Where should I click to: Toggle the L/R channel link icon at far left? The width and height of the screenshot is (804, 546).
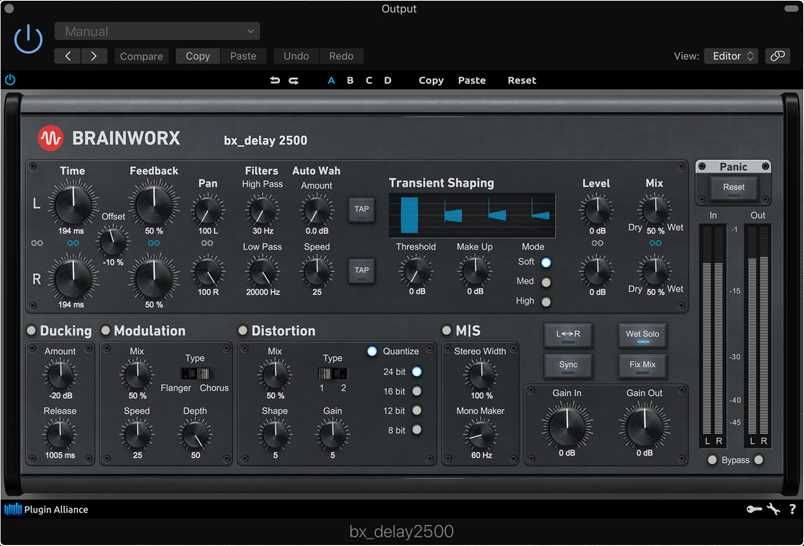[37, 243]
